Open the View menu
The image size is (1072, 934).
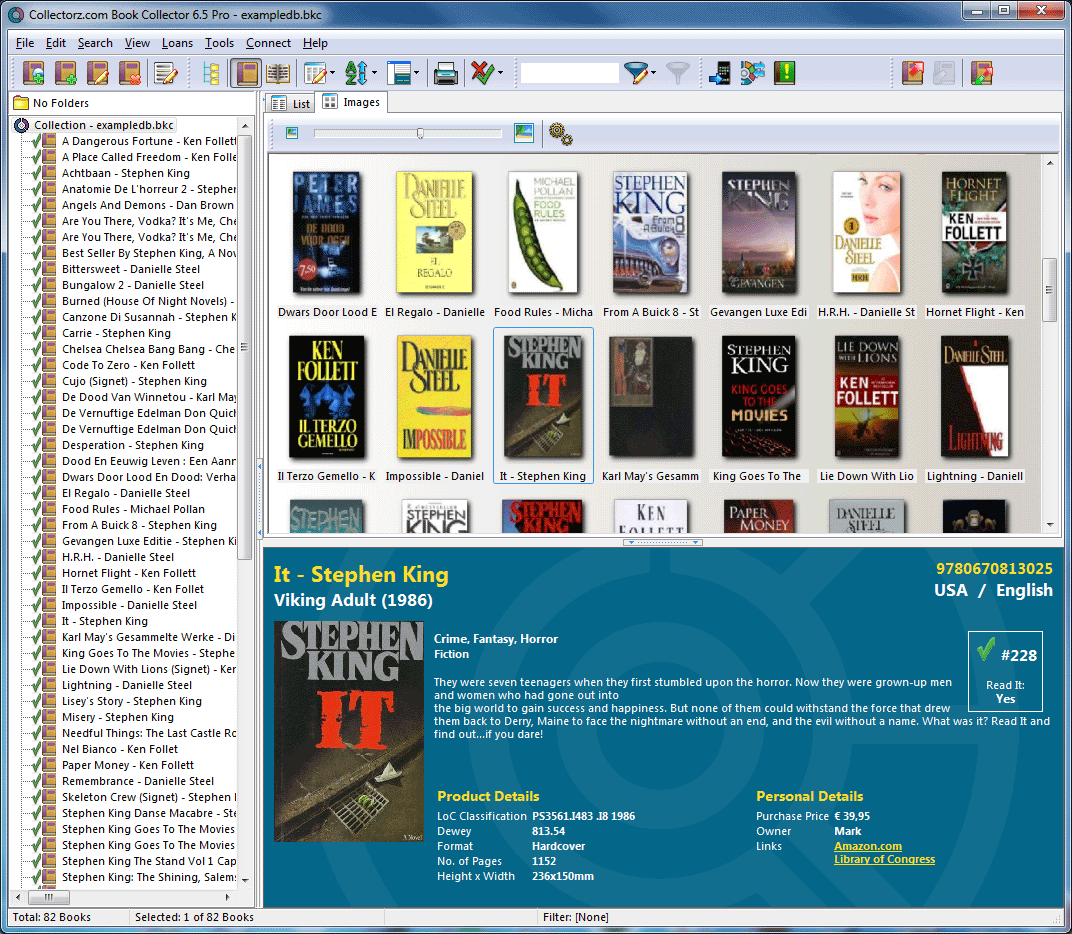137,43
